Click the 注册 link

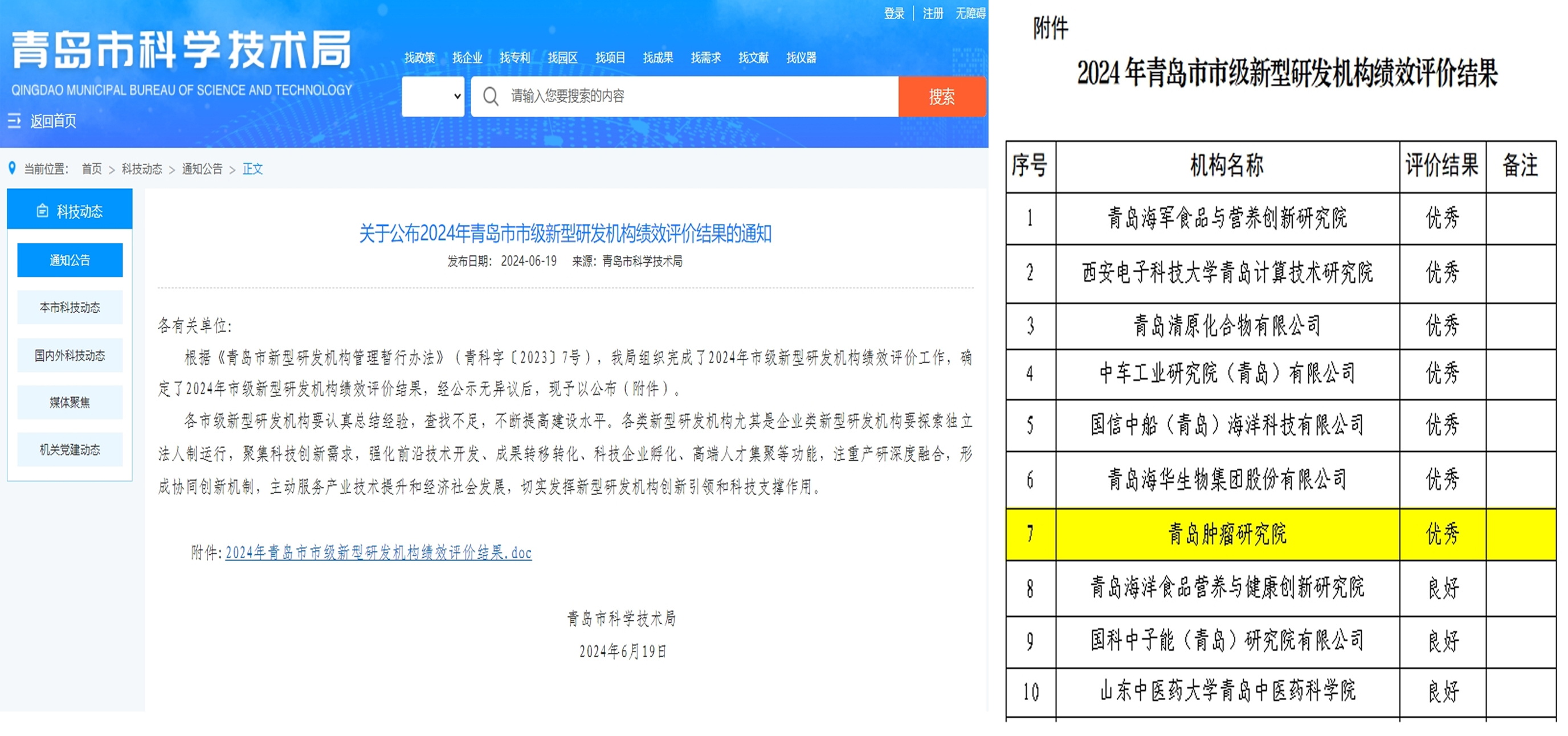pos(933,14)
